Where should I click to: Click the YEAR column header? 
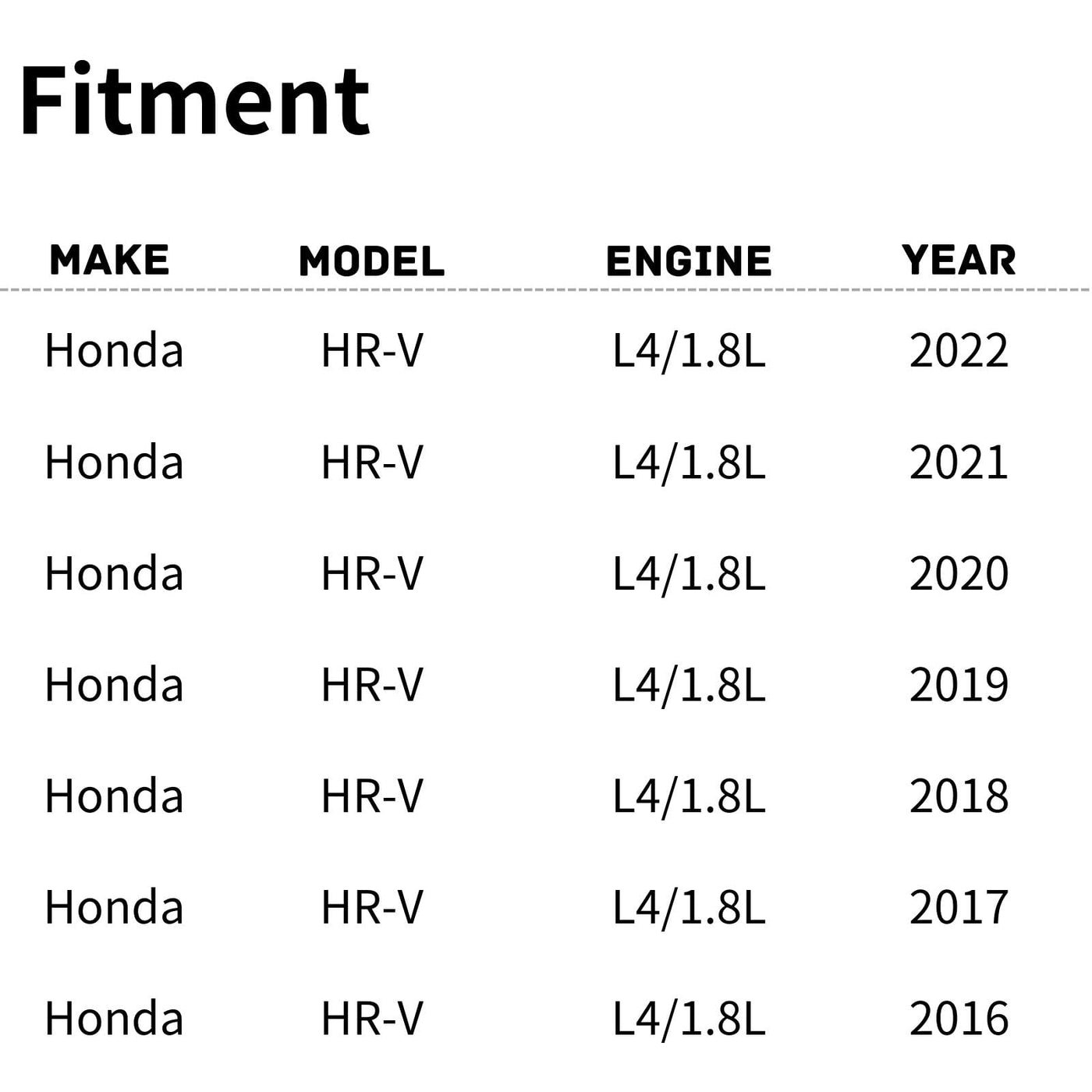coord(959,260)
